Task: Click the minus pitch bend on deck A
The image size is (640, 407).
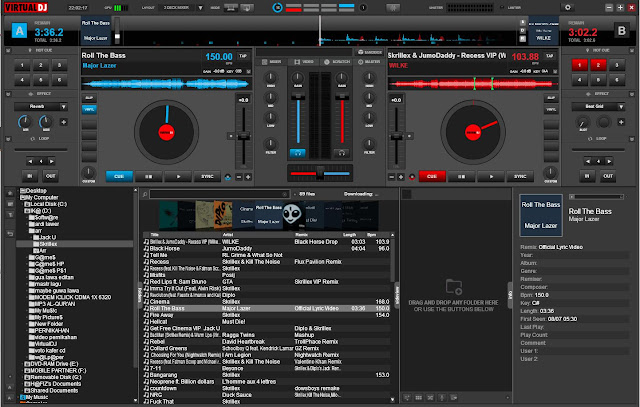Action: (x=239, y=177)
